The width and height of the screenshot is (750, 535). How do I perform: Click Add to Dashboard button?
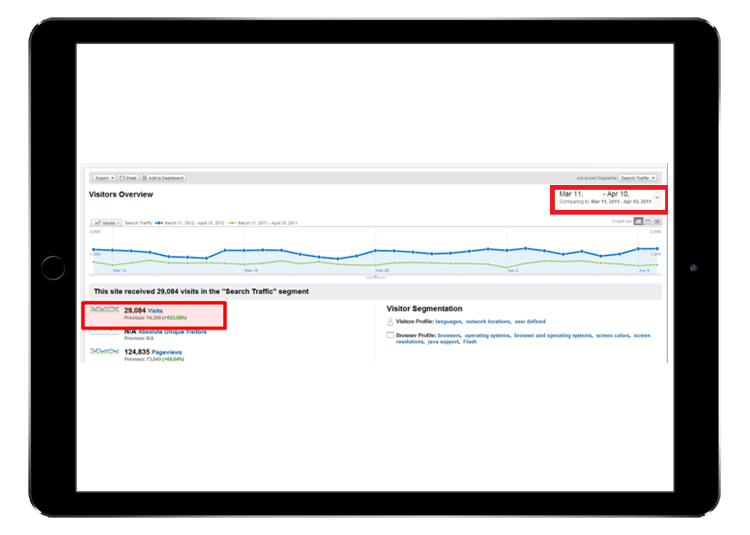point(163,178)
